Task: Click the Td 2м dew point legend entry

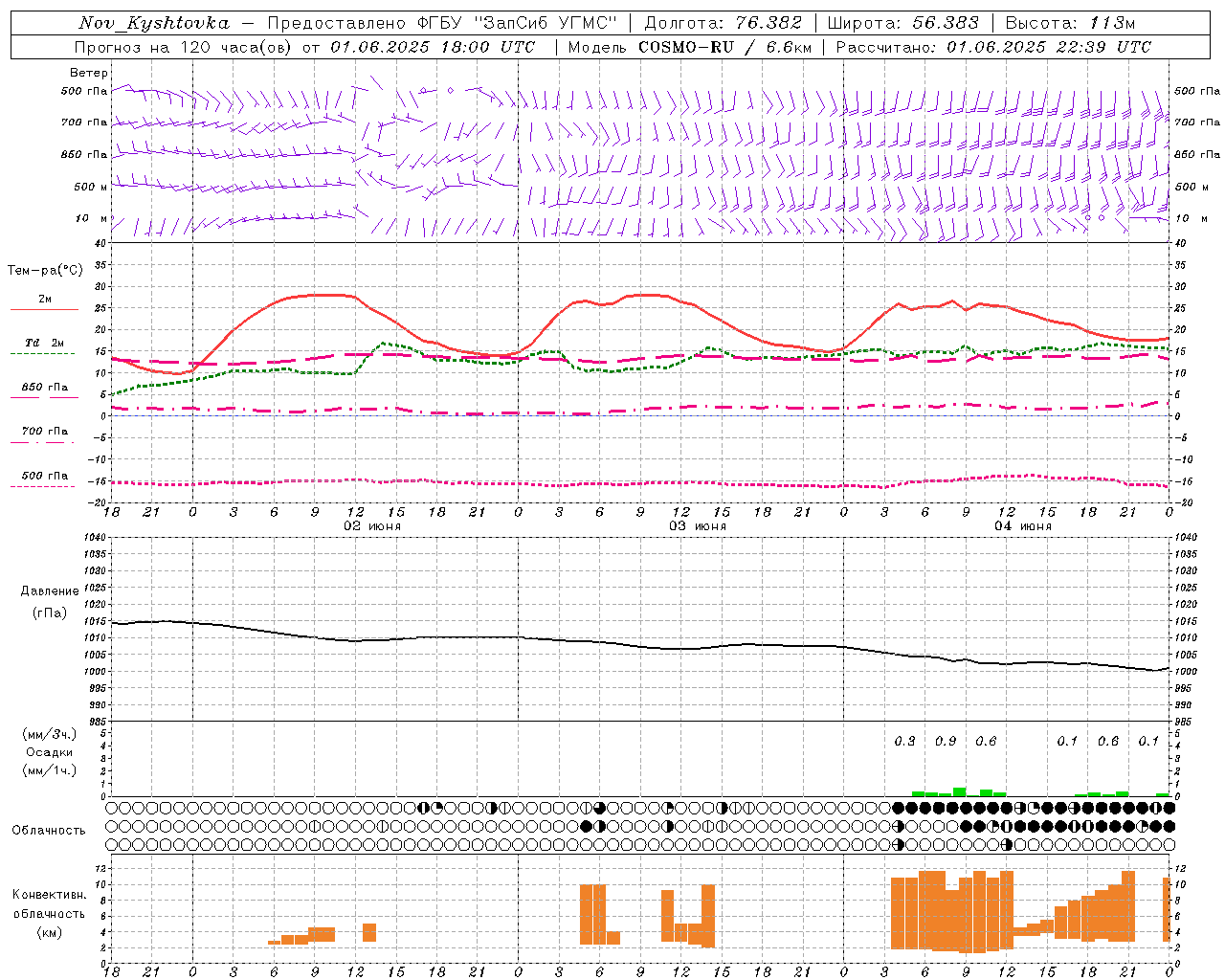Action: 44,343
